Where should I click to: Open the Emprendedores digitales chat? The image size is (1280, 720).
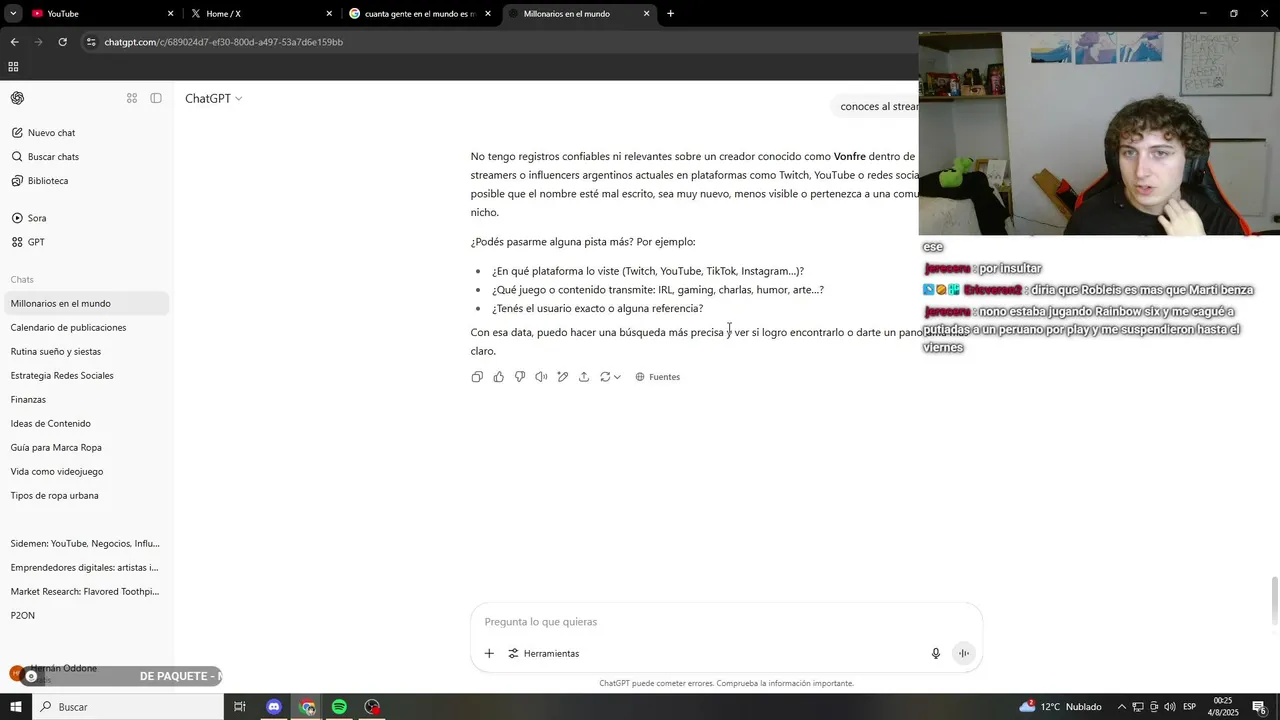point(85,567)
